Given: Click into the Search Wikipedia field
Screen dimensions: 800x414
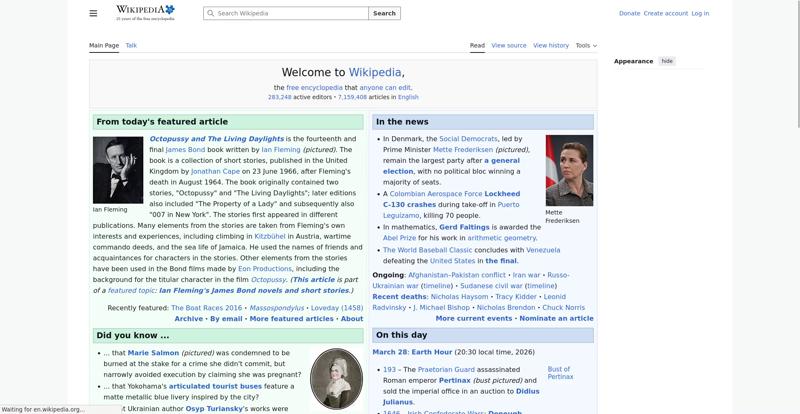Looking at the screenshot, I should tap(290, 14).
